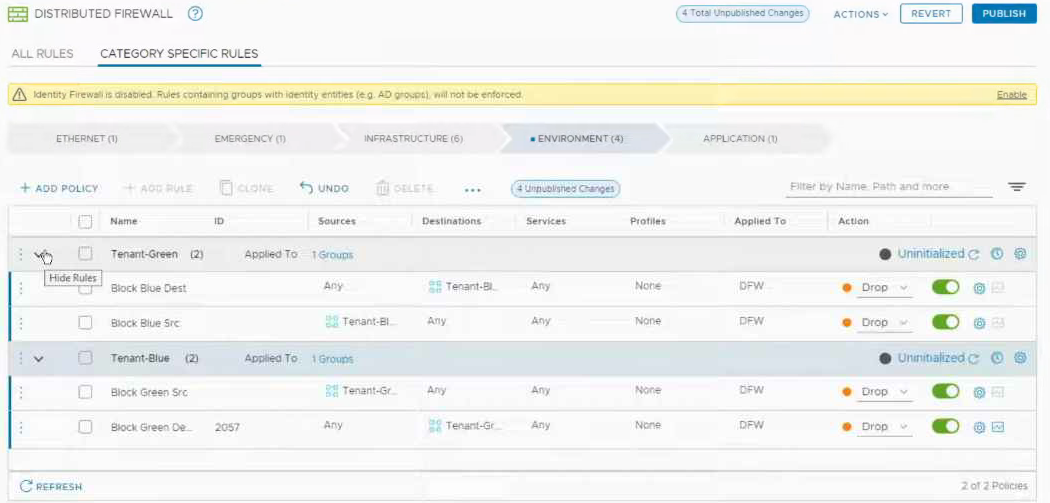The width and height of the screenshot is (1050, 503).
Task: Open three-dot menu for Block Green Src row
Action: 21,392
